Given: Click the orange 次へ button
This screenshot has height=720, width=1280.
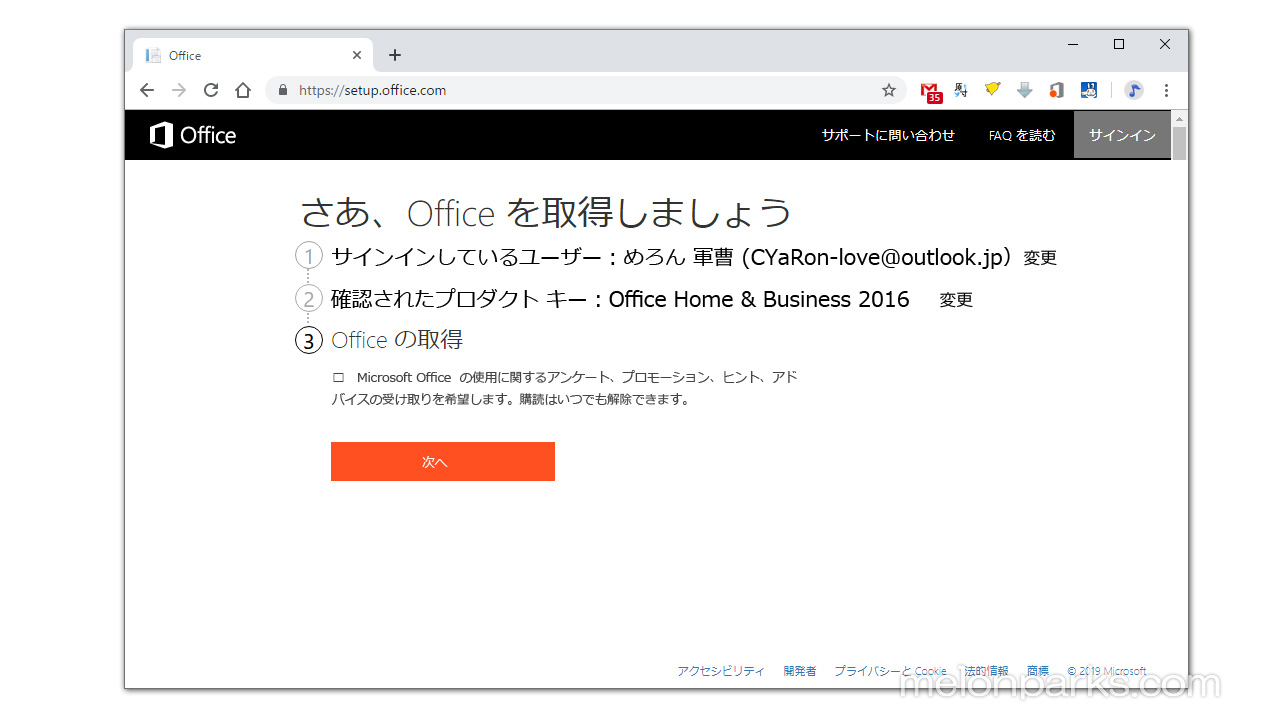Looking at the screenshot, I should 443,461.
